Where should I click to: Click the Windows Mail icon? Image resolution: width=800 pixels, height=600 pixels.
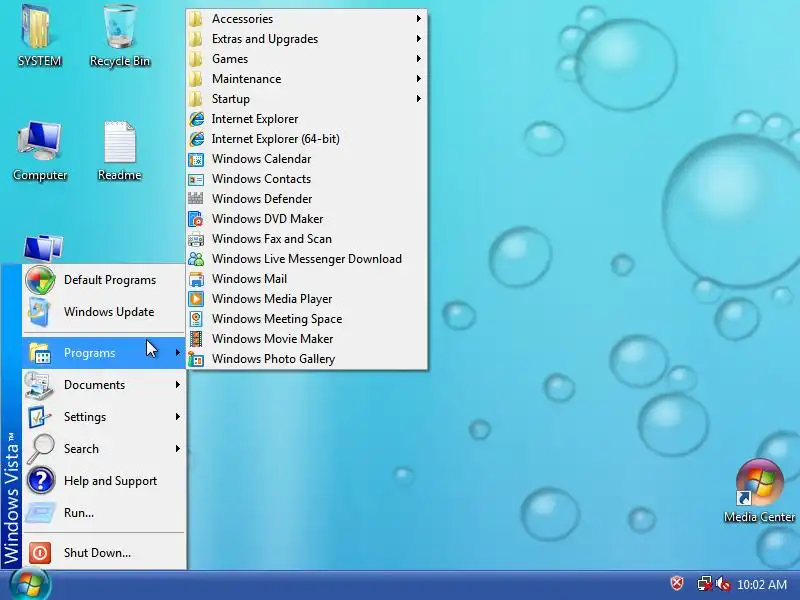coord(196,279)
